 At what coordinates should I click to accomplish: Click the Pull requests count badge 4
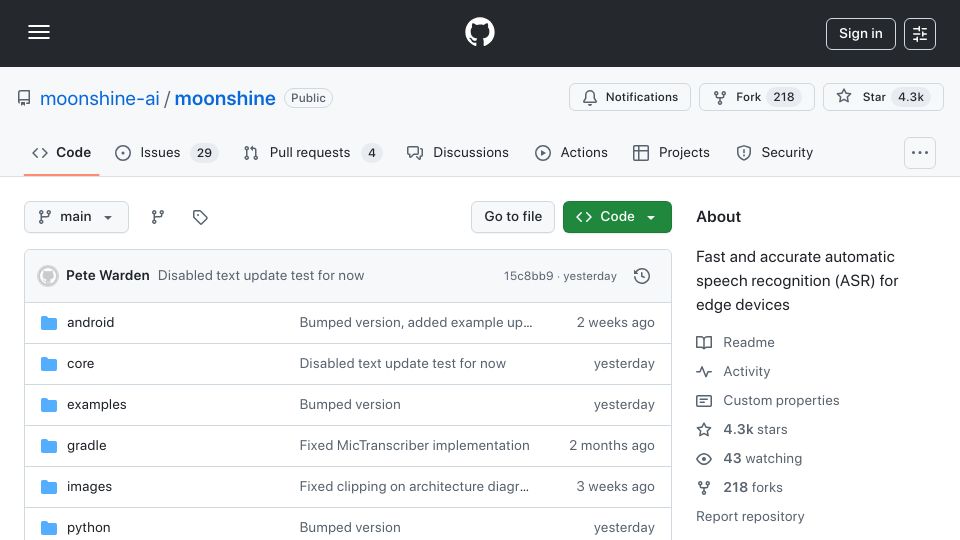tap(372, 152)
